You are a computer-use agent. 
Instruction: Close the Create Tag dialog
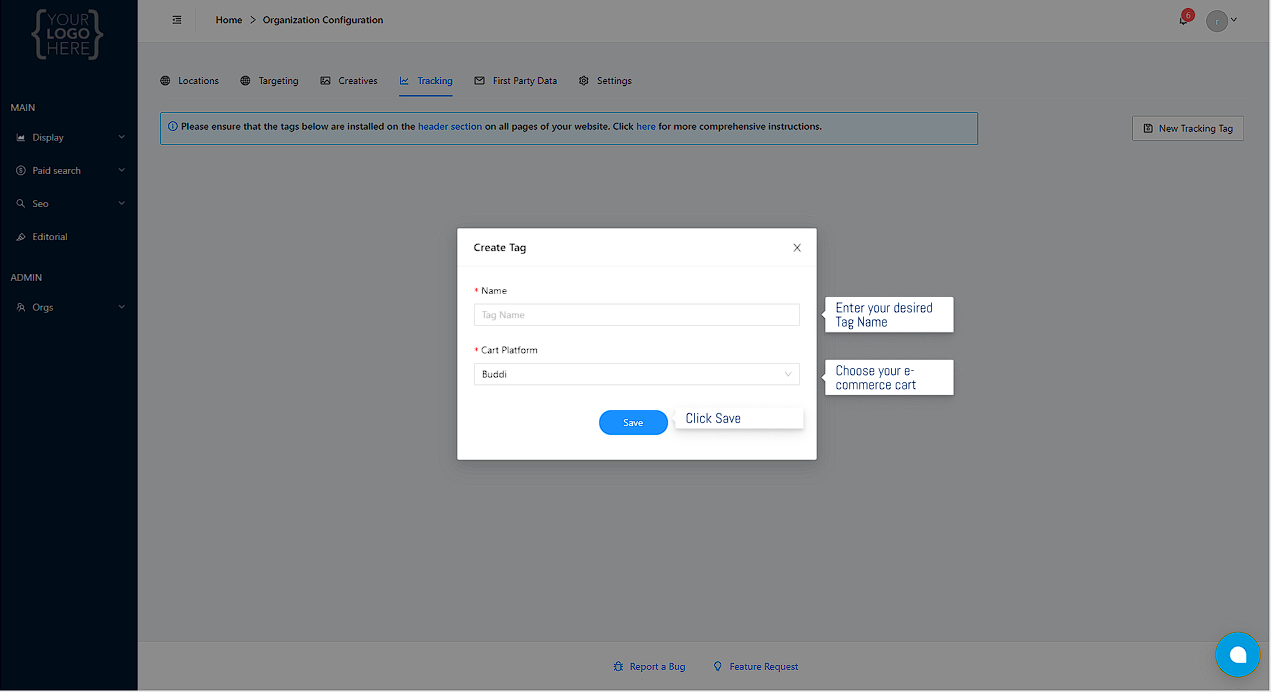coord(797,248)
